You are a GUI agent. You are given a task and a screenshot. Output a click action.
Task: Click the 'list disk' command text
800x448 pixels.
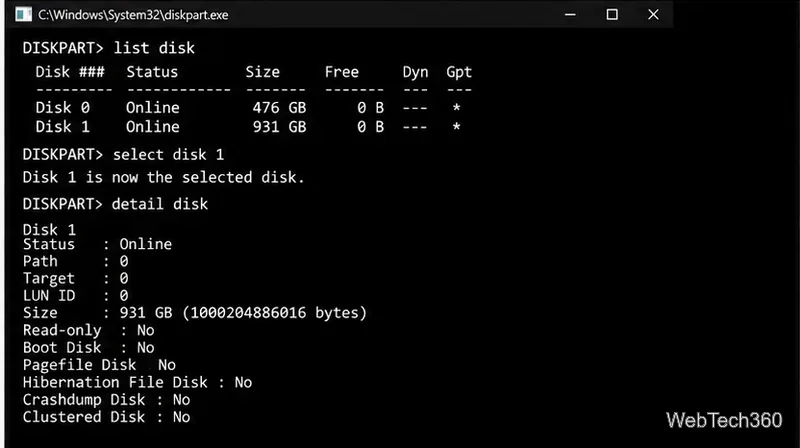click(154, 48)
